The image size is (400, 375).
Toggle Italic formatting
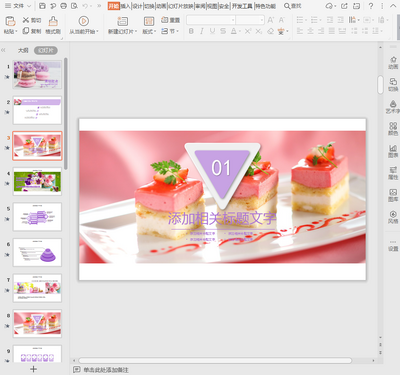(x=202, y=31)
